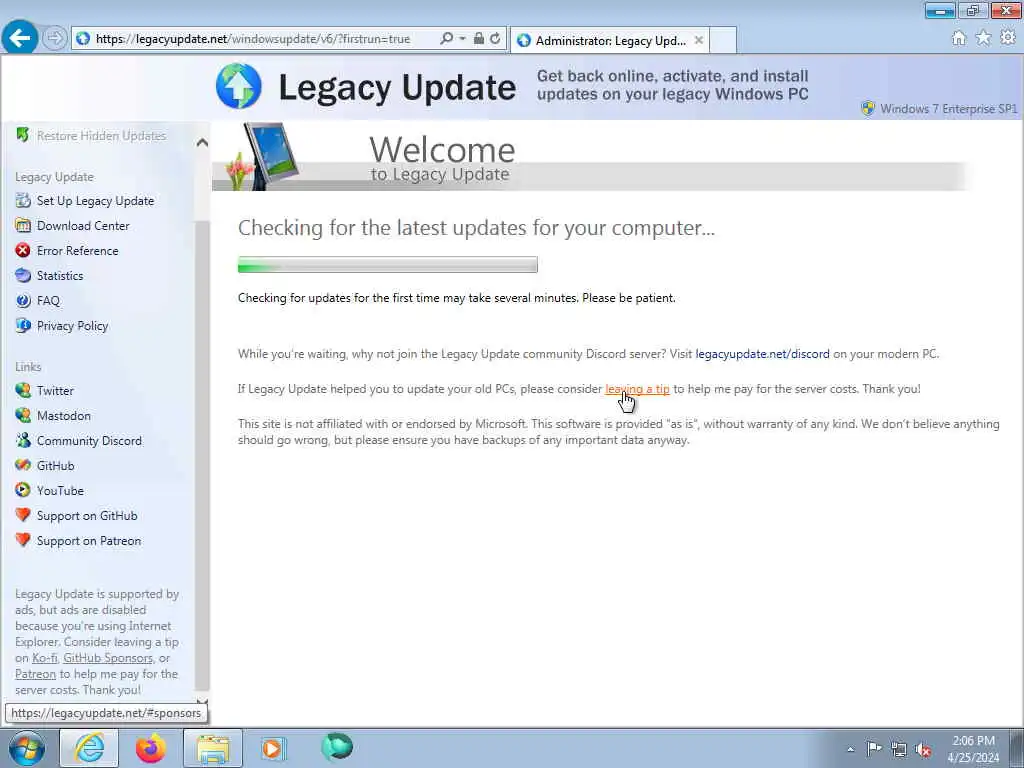Image resolution: width=1024 pixels, height=768 pixels.
Task: Open the FAQ link
Action: pos(48,301)
